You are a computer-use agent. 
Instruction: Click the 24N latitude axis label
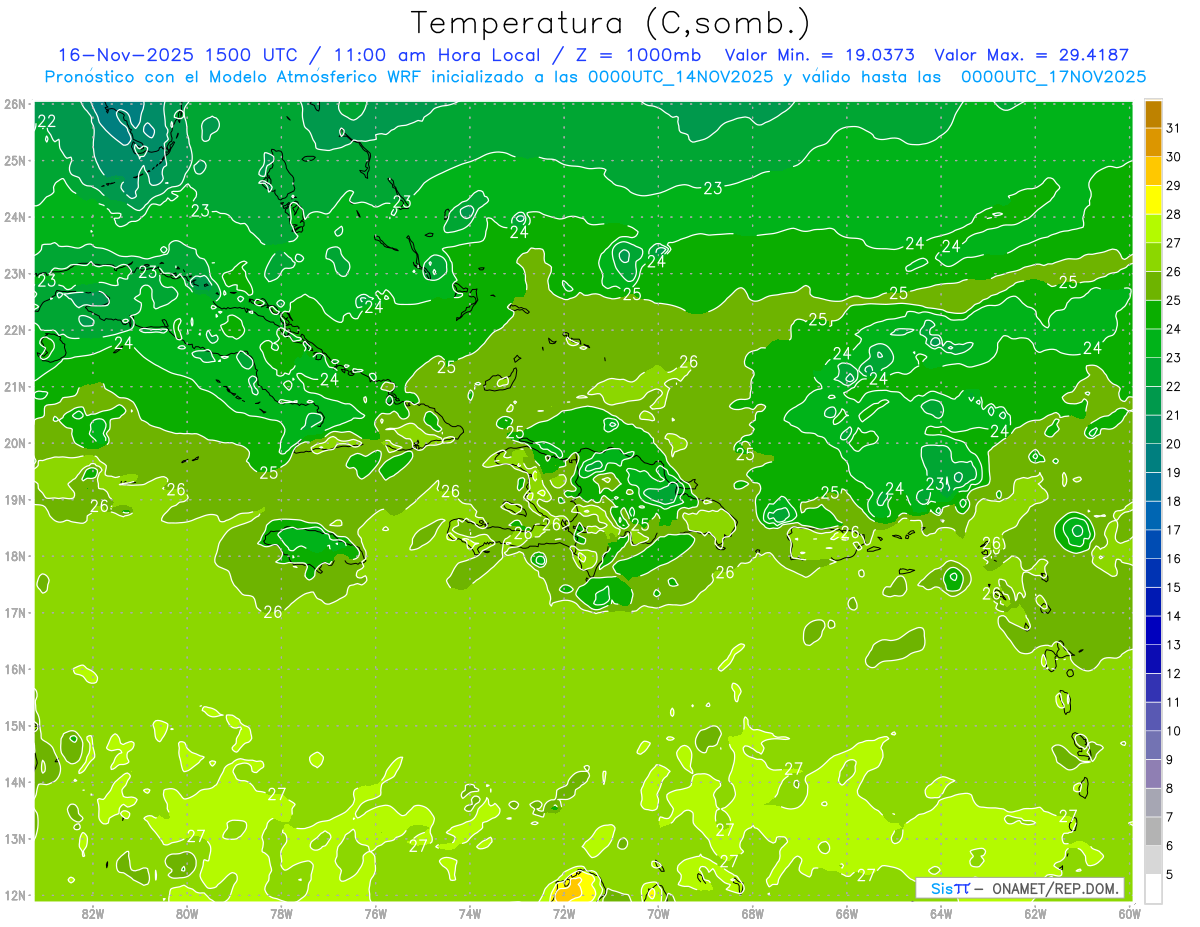pos(14,217)
